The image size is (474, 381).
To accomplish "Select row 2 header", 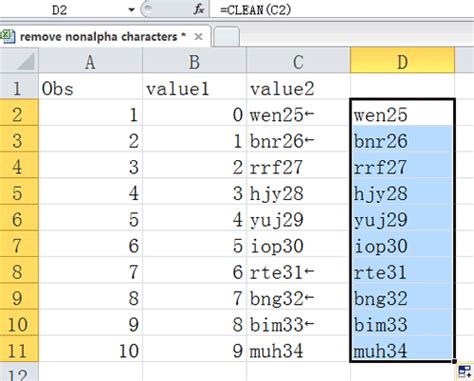I will pos(19,113).
